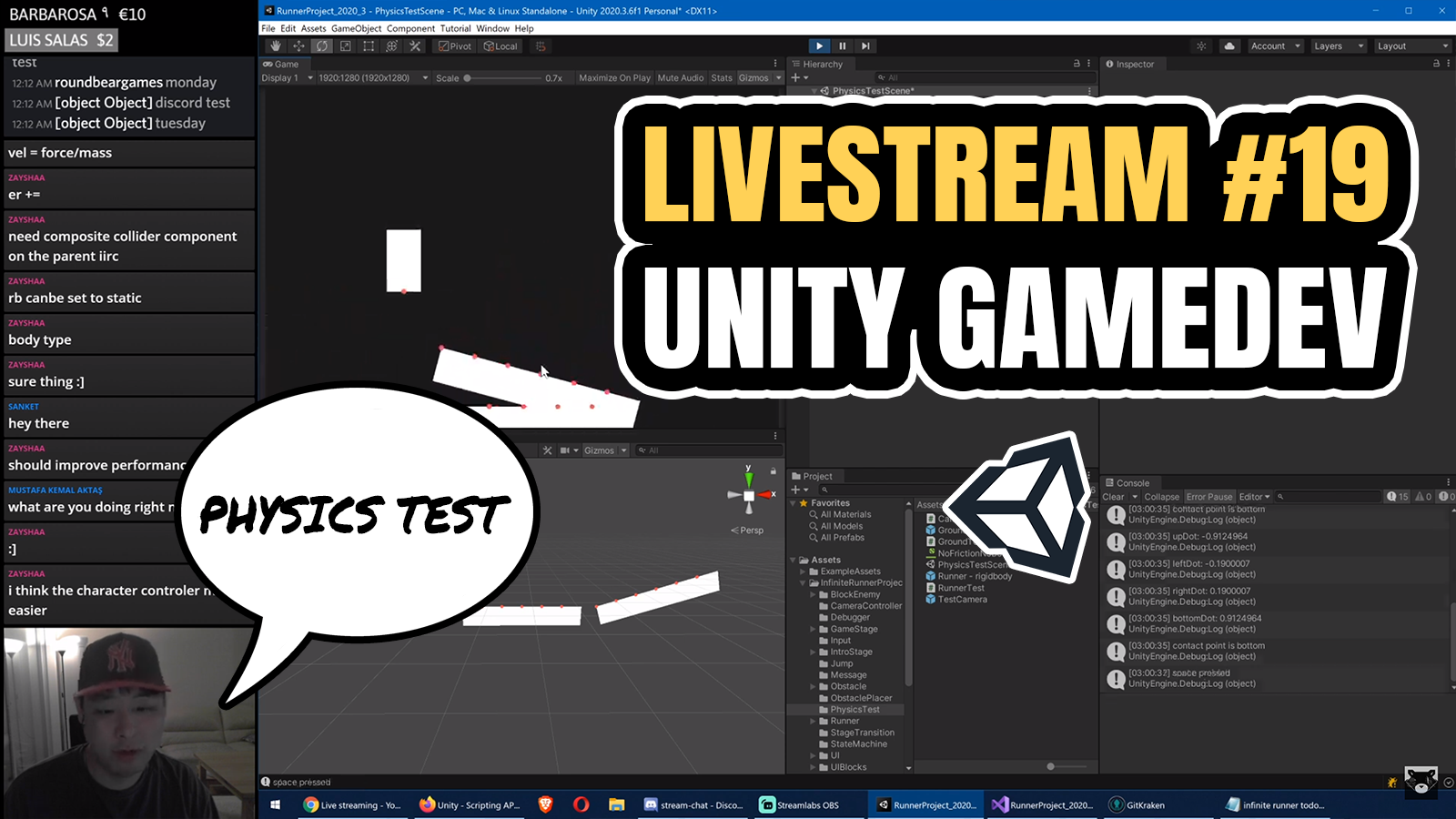Toggle Maximize On Play

tap(614, 78)
